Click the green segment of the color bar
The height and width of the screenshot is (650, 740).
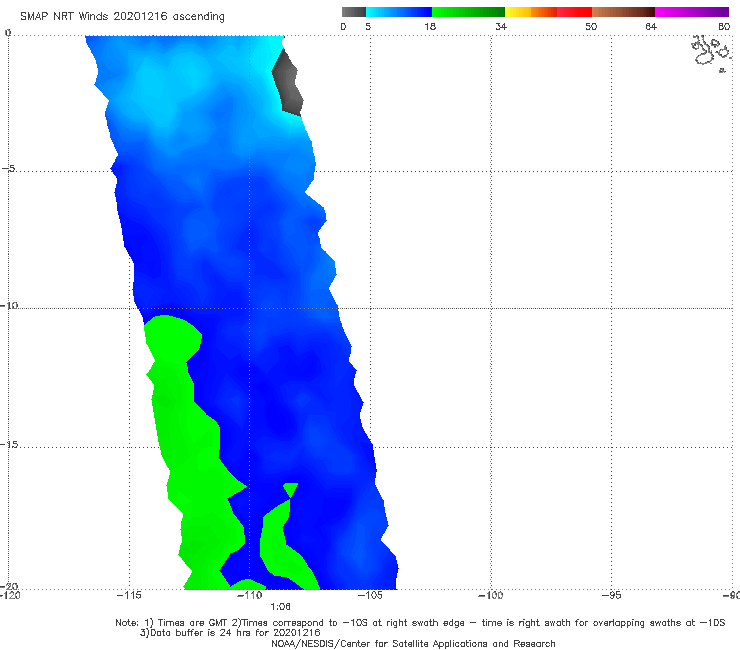click(x=468, y=12)
